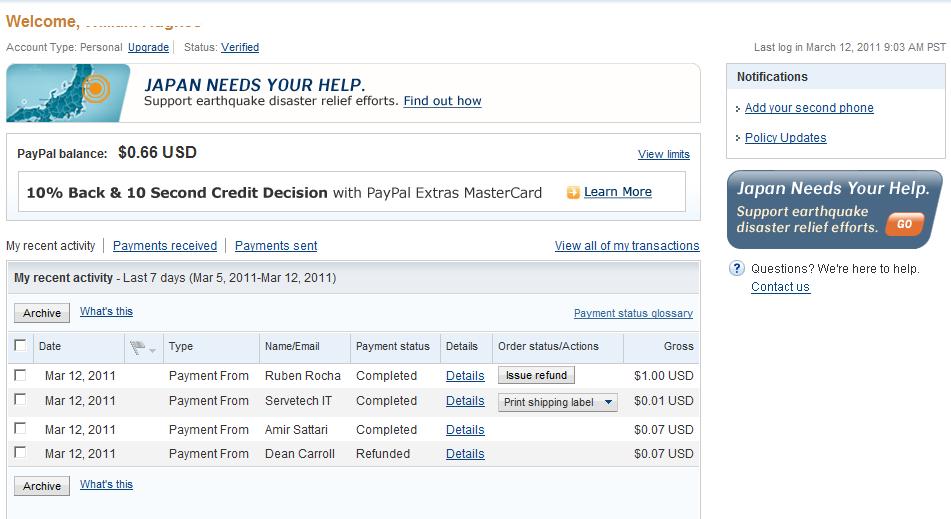Click the Upgrade account type link
Image resolution: width=951 pixels, height=519 pixels.
pyautogui.click(x=149, y=47)
